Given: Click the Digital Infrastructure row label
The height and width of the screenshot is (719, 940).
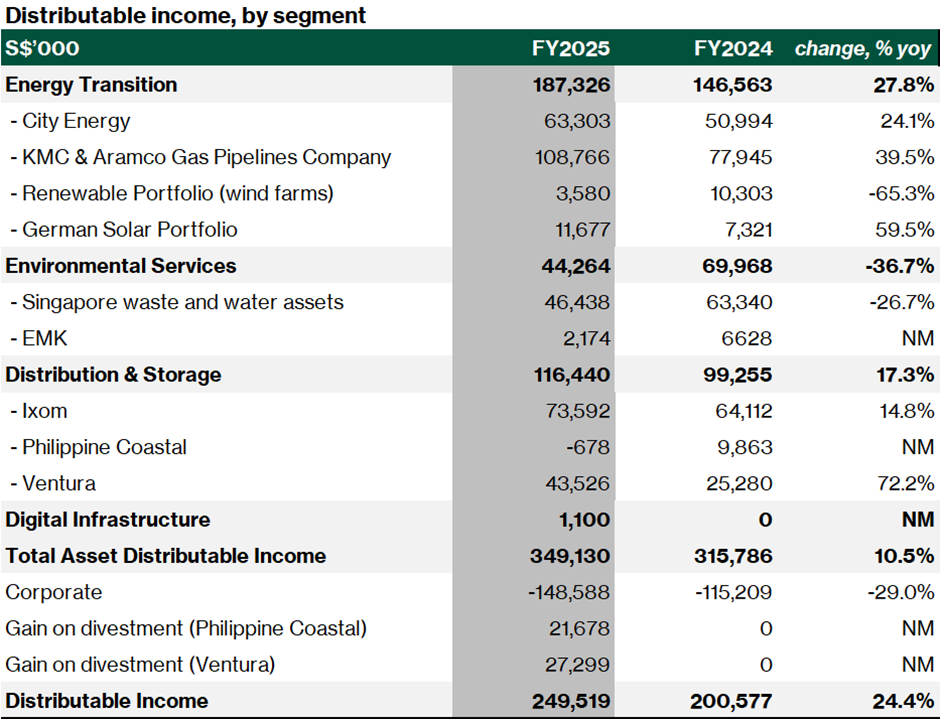Looking at the screenshot, I should pyautogui.click(x=108, y=520).
